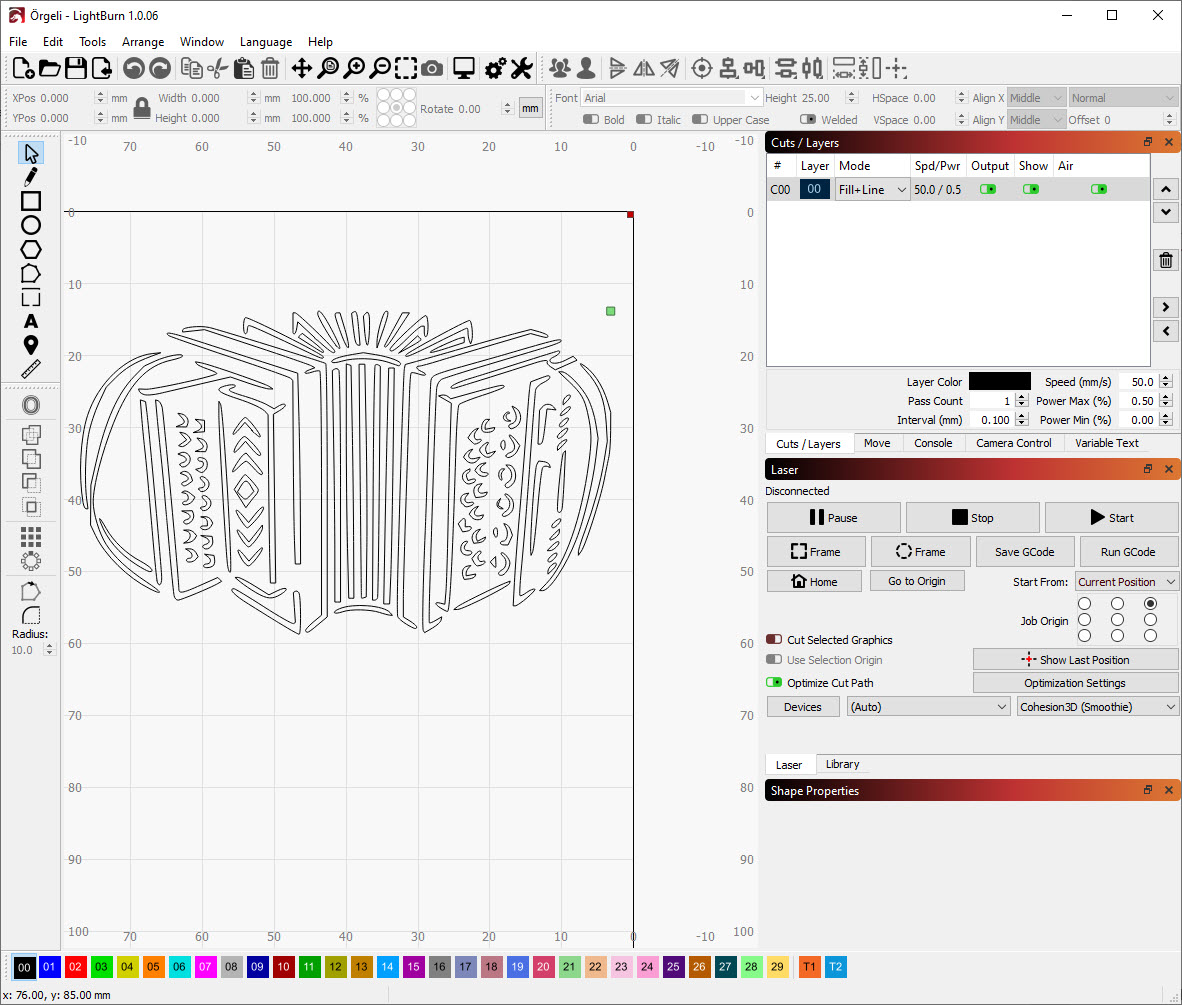
Task: Expand the Start From dropdown
Action: [x=1126, y=582]
